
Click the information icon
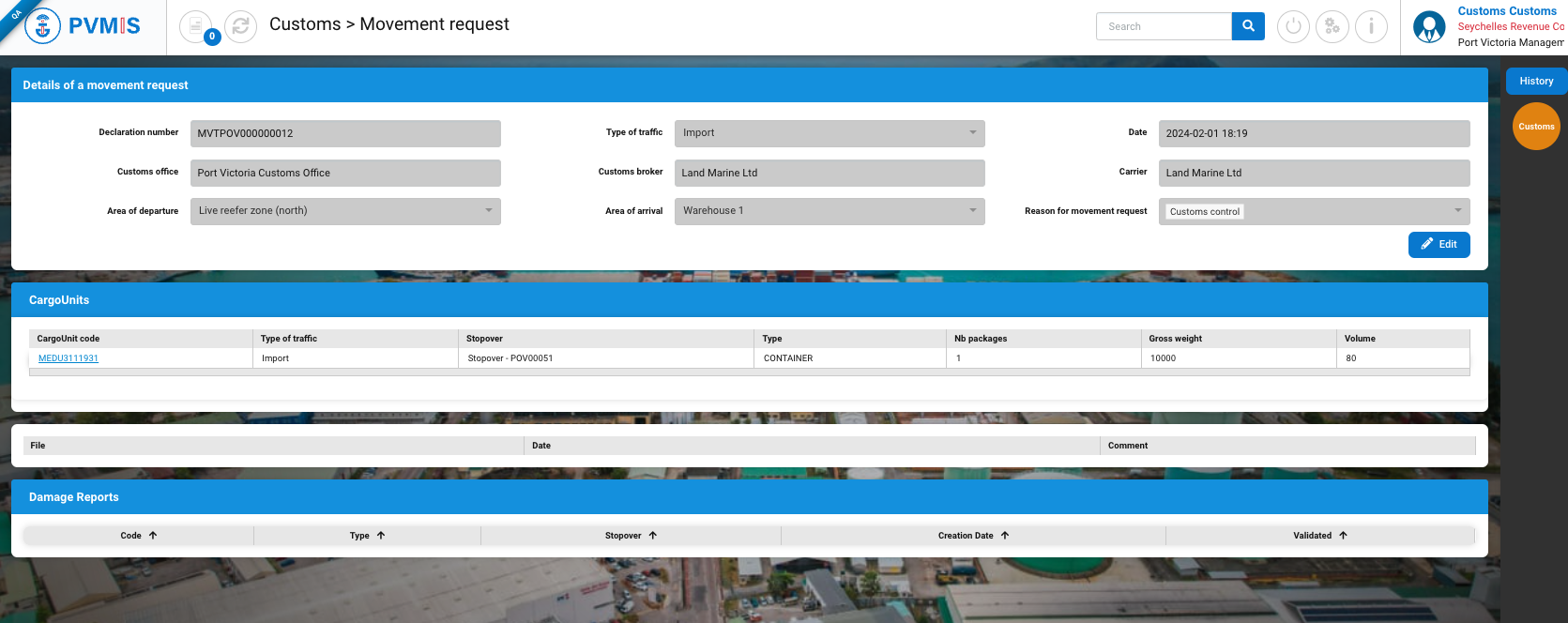click(1371, 26)
